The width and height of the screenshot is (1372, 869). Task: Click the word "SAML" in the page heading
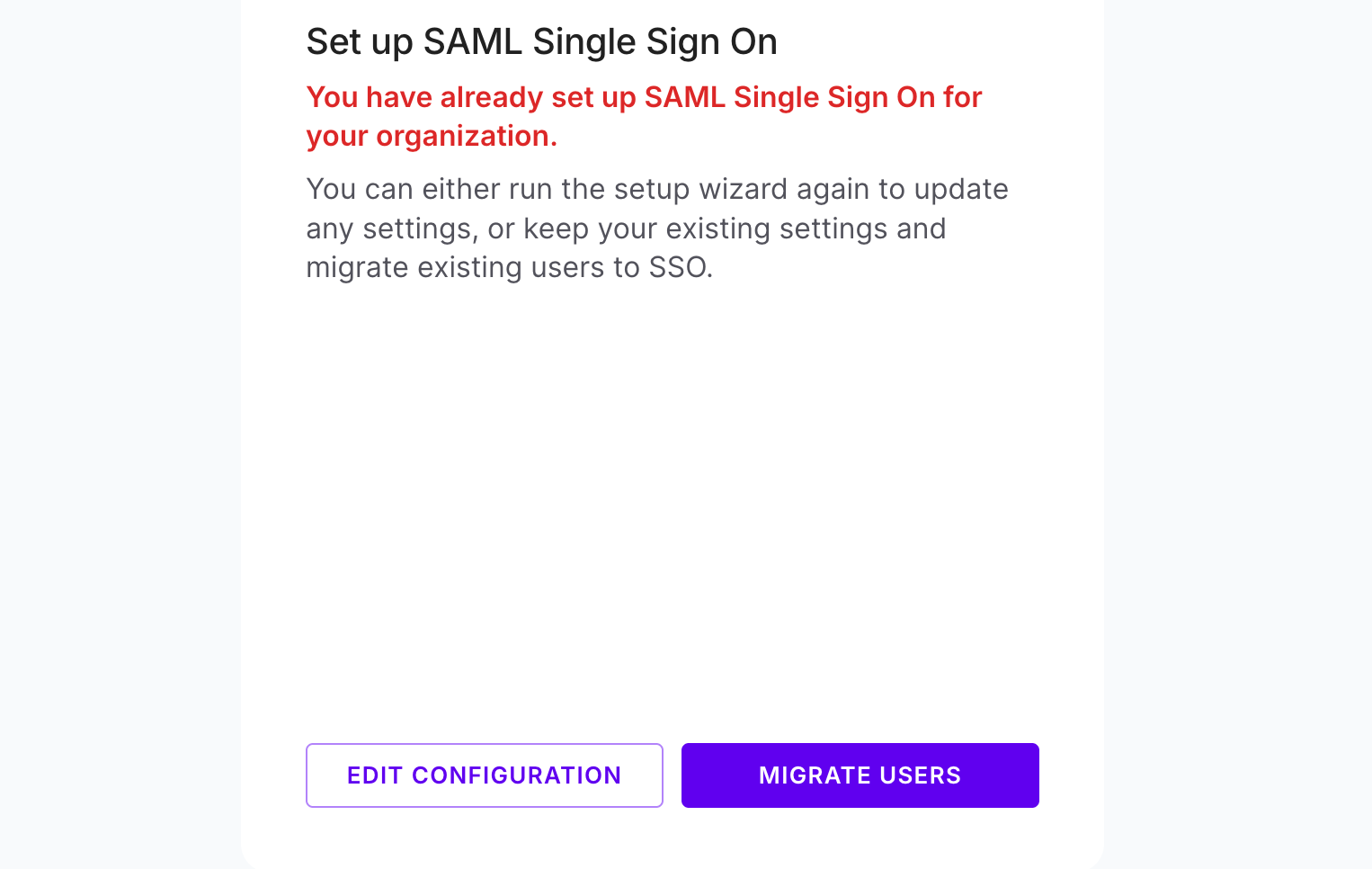click(x=472, y=42)
